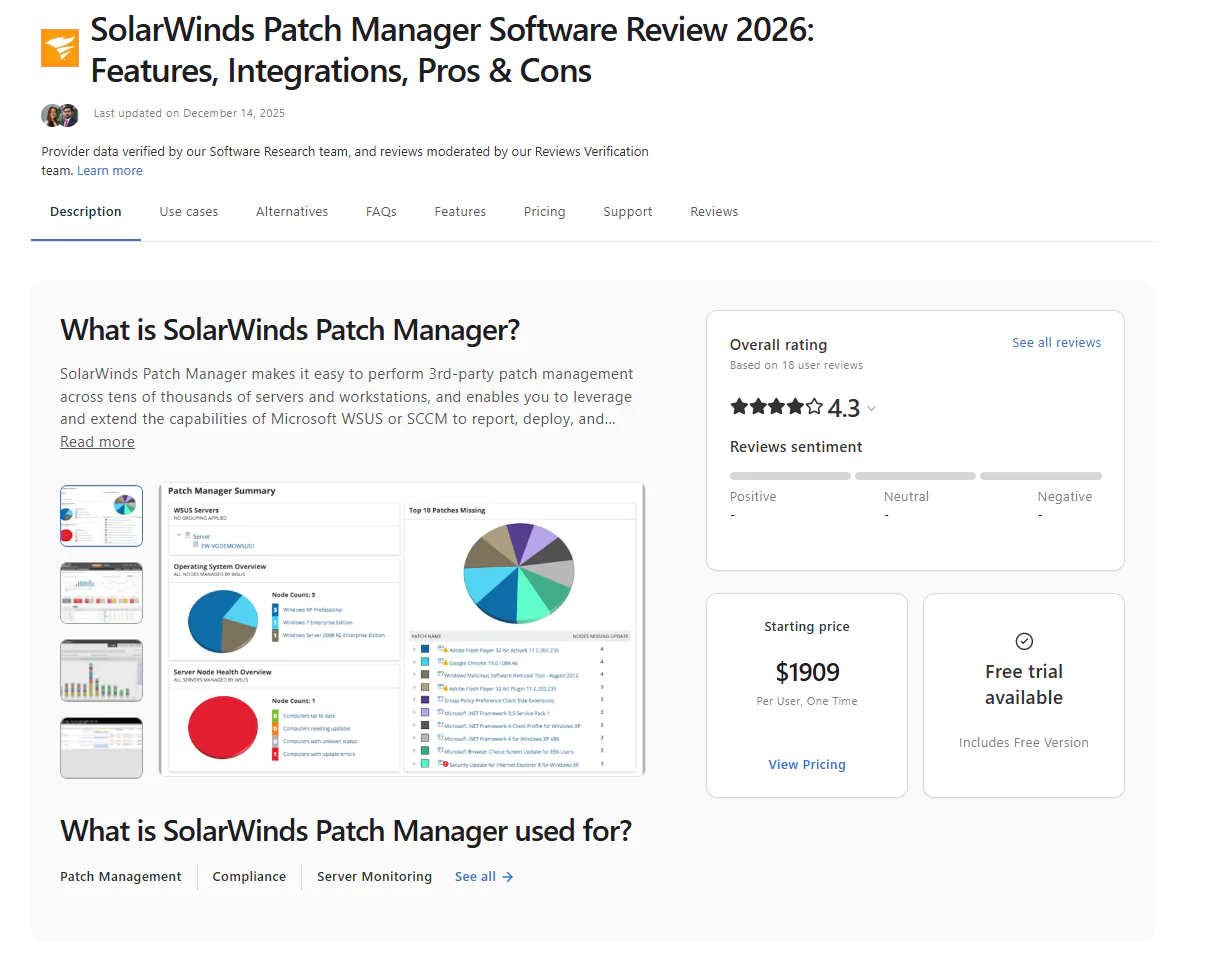Click See all use cases link

pyautogui.click(x=484, y=877)
